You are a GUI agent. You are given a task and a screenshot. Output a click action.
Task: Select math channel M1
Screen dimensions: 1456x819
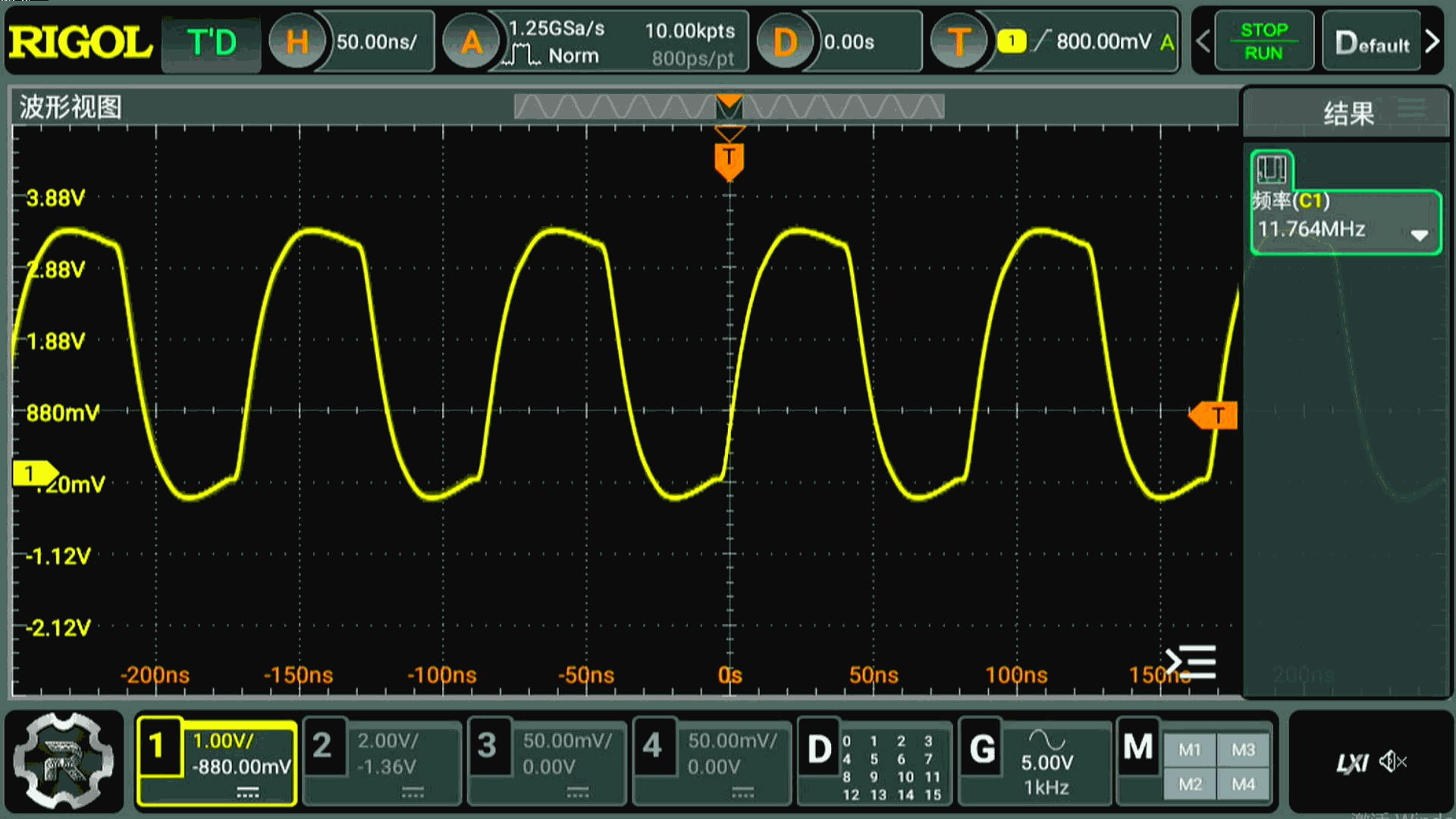(x=1190, y=750)
